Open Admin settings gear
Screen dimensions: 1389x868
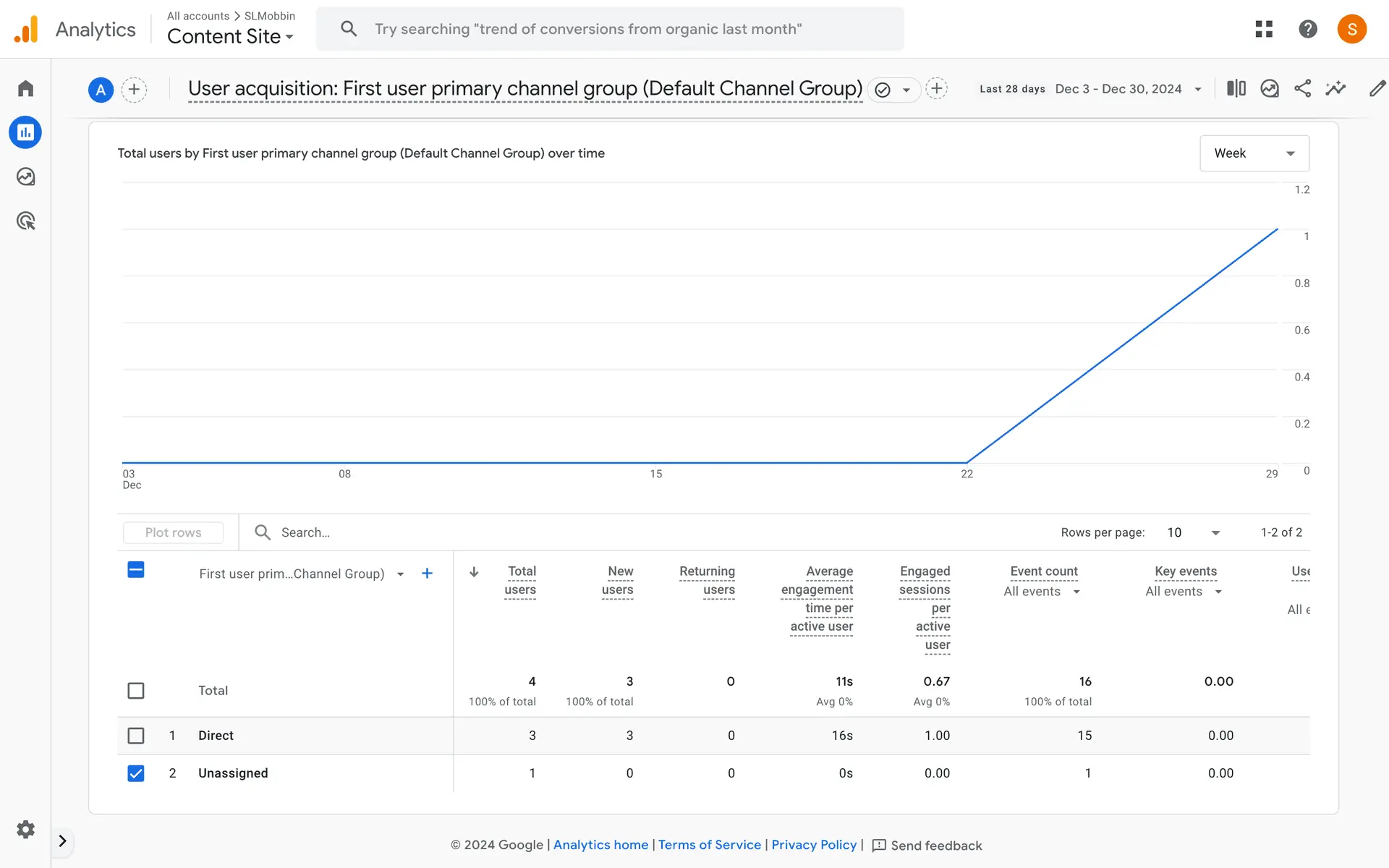click(25, 829)
